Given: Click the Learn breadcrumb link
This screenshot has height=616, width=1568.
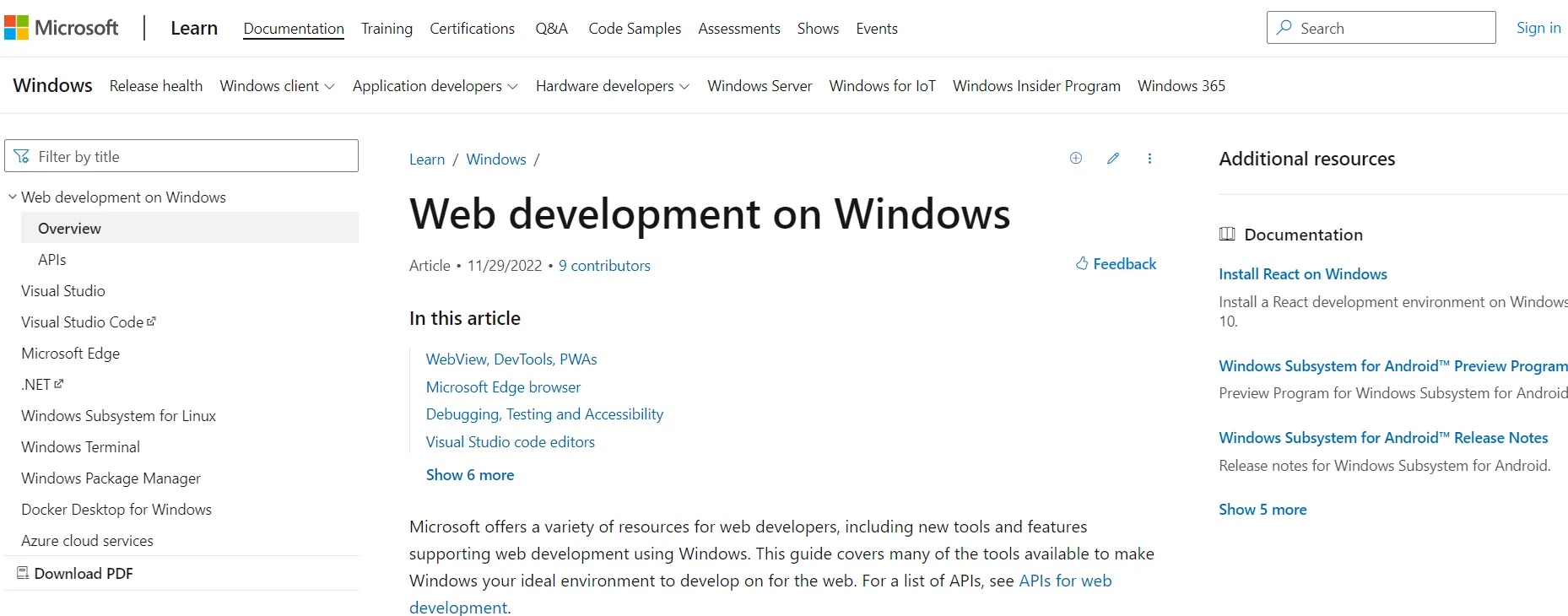Looking at the screenshot, I should [427, 159].
